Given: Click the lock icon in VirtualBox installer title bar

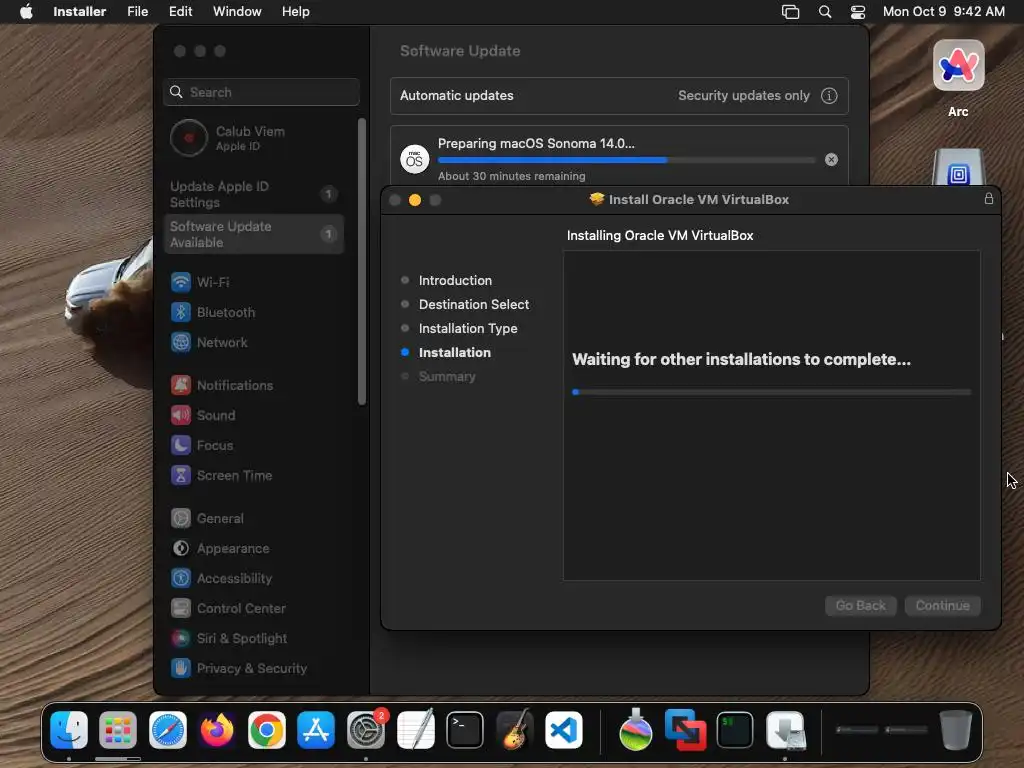Looking at the screenshot, I should click(x=989, y=199).
